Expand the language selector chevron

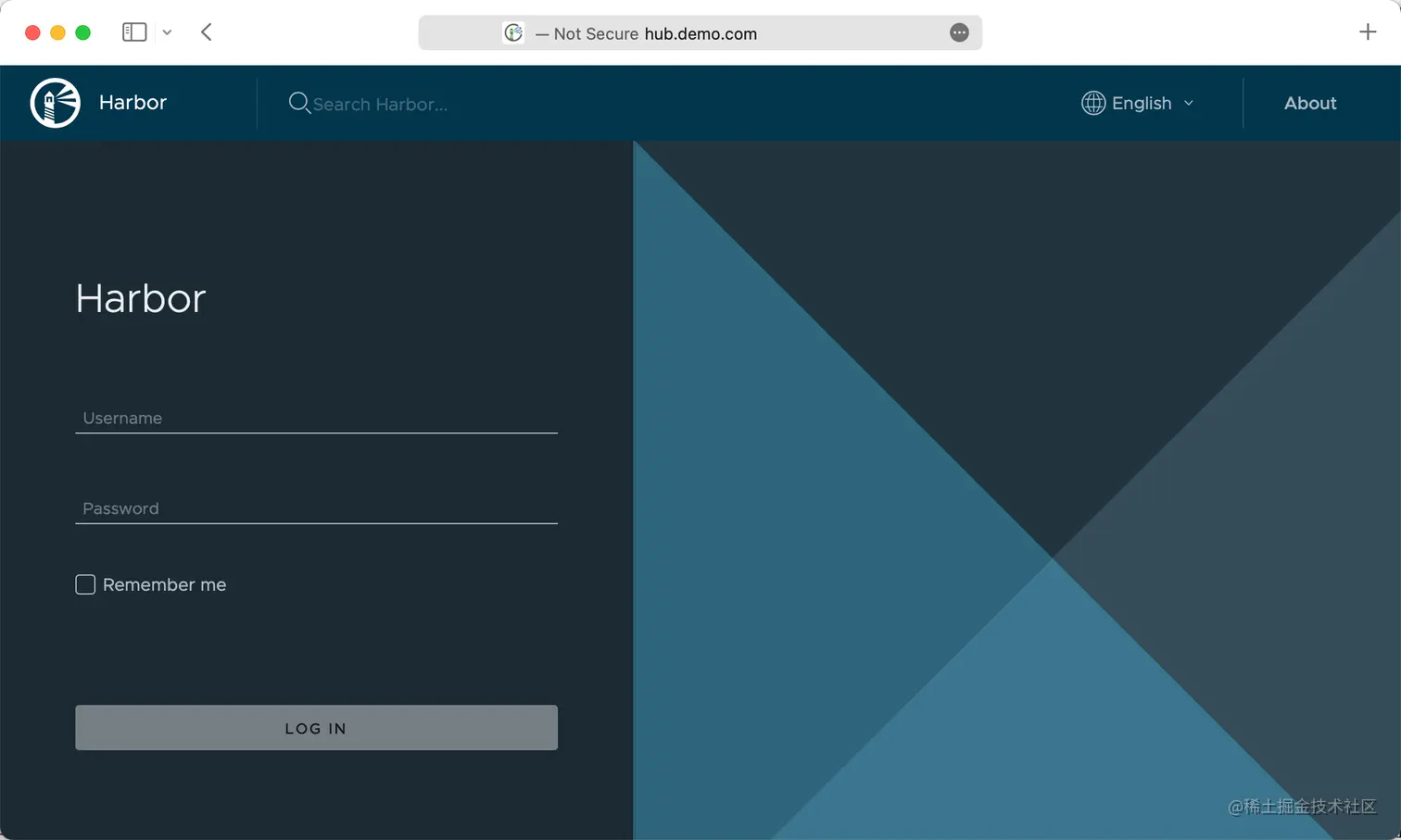pos(1189,104)
